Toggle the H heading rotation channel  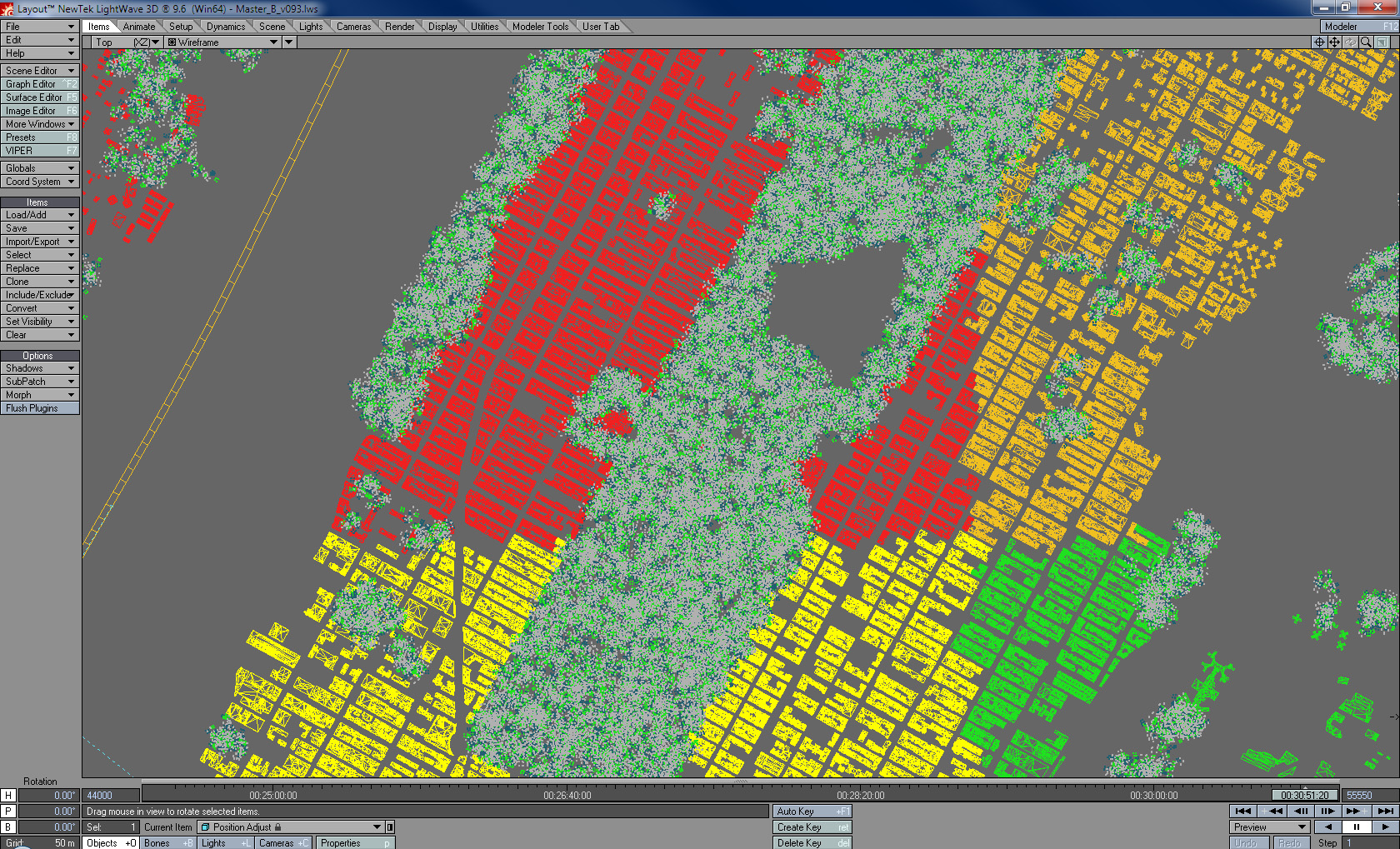(x=8, y=795)
